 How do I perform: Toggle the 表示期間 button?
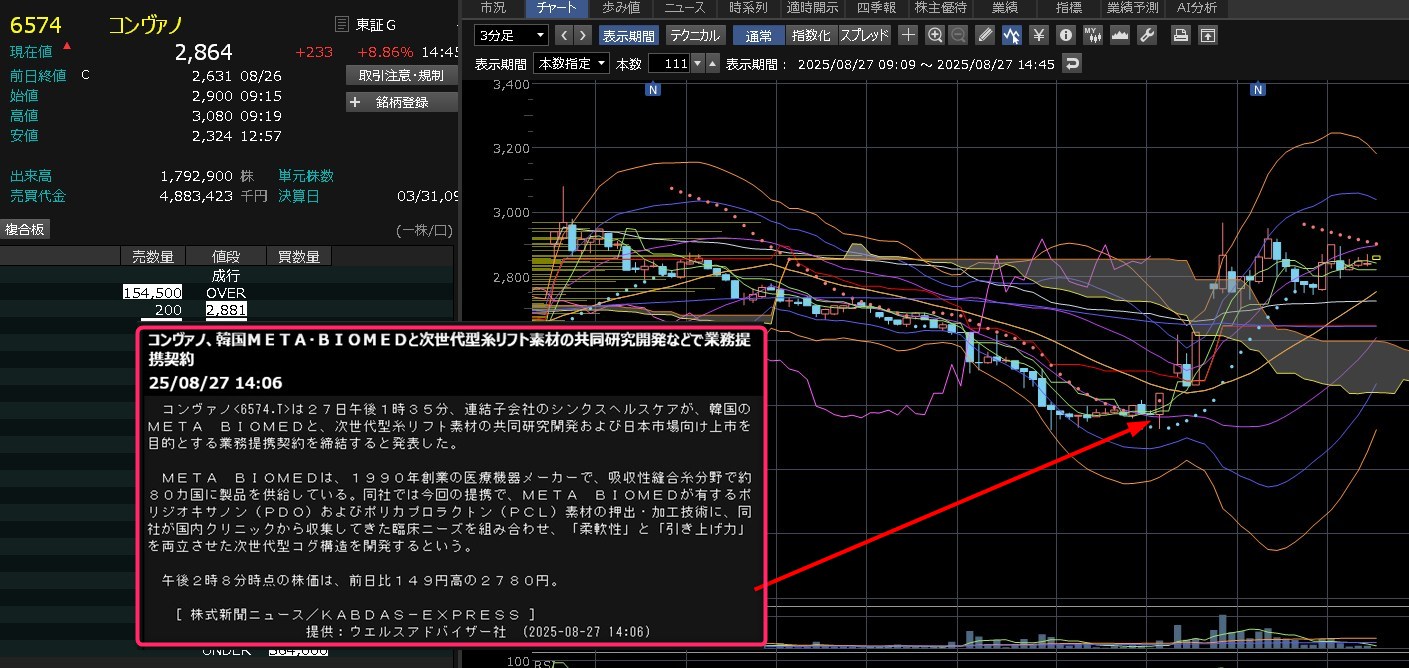[x=628, y=35]
